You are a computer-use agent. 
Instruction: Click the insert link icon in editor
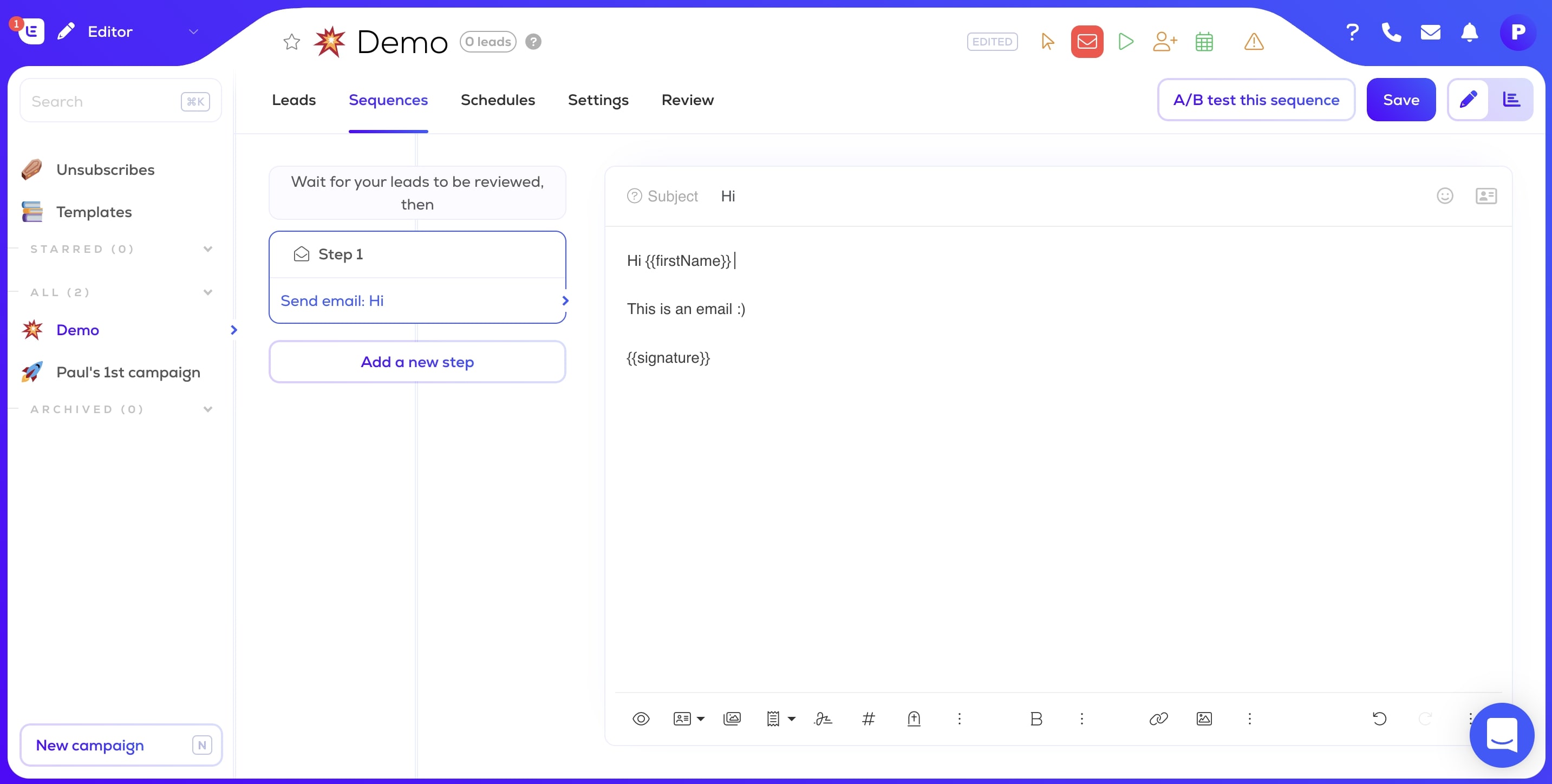tap(1158, 718)
